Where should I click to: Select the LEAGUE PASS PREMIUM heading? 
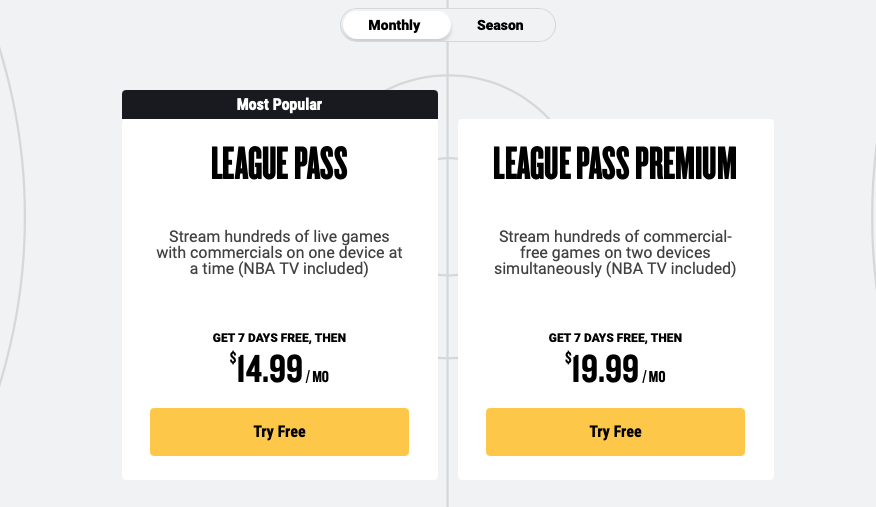pos(615,163)
